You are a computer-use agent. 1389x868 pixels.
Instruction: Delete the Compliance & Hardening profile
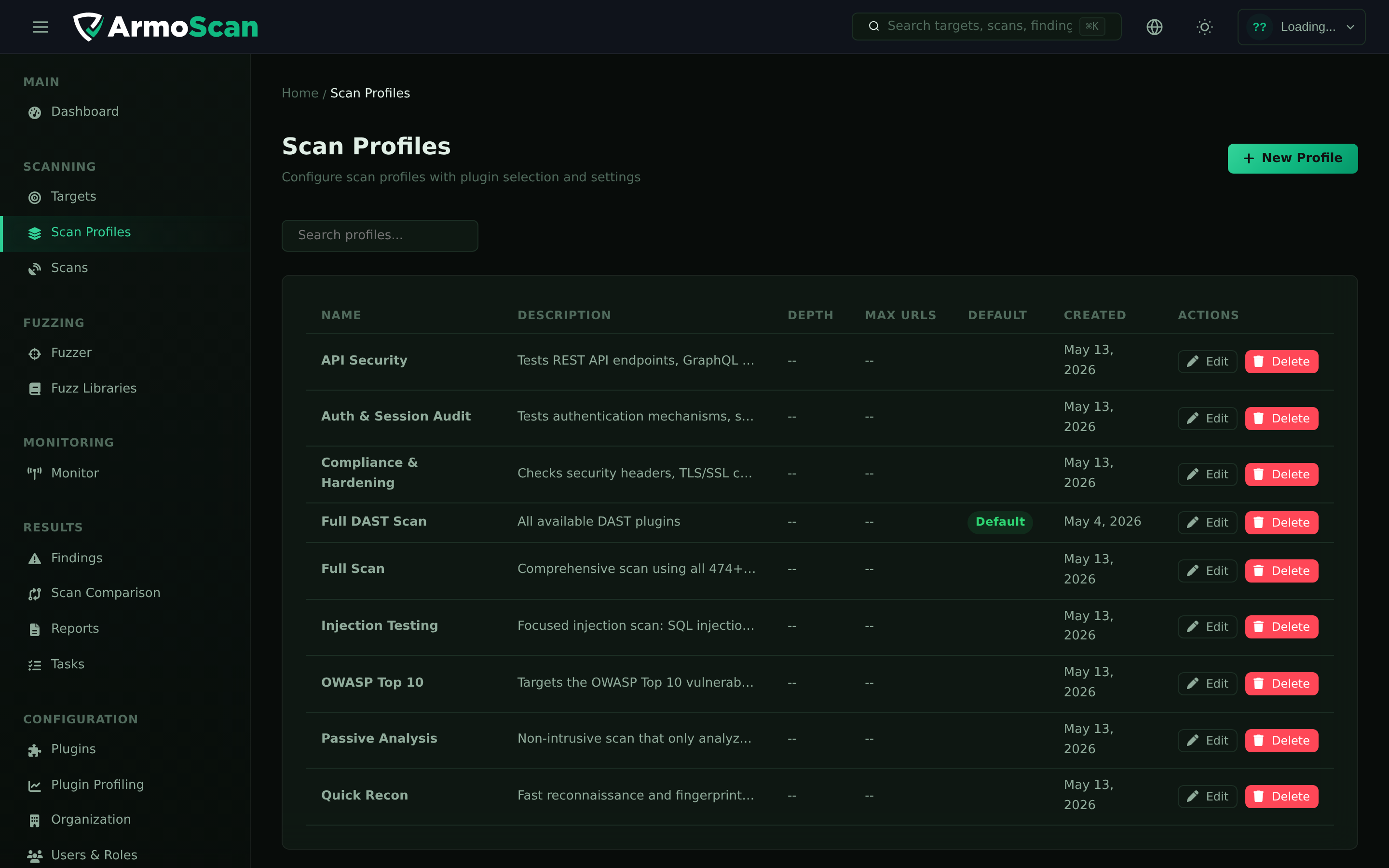(1281, 475)
